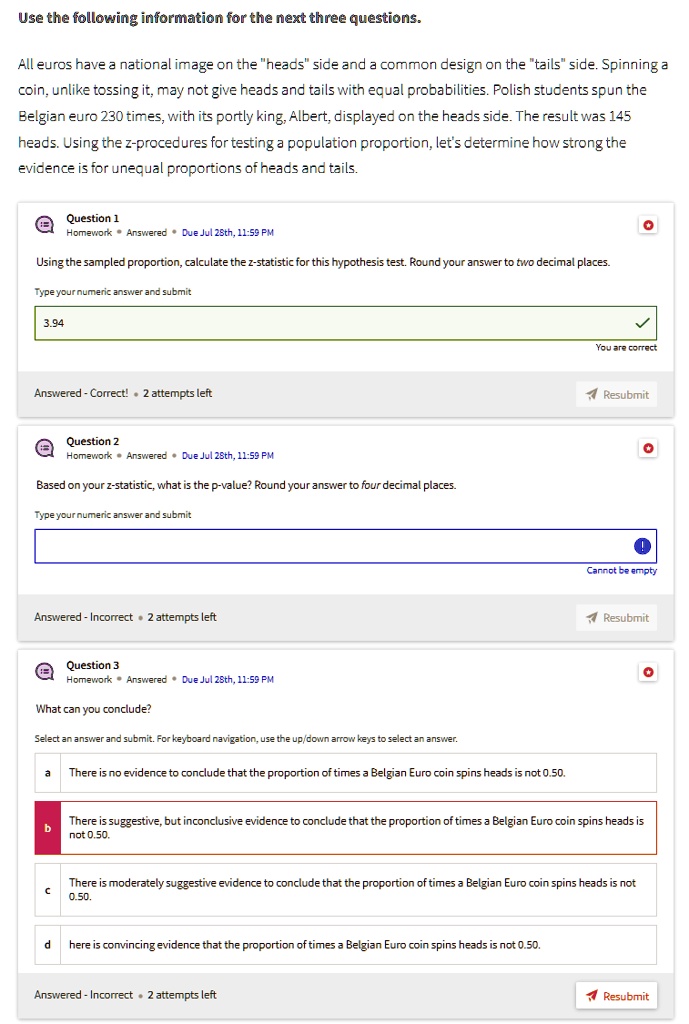Click Question 2 due date link
This screenshot has height=1024, width=689.
pyautogui.click(x=227, y=456)
